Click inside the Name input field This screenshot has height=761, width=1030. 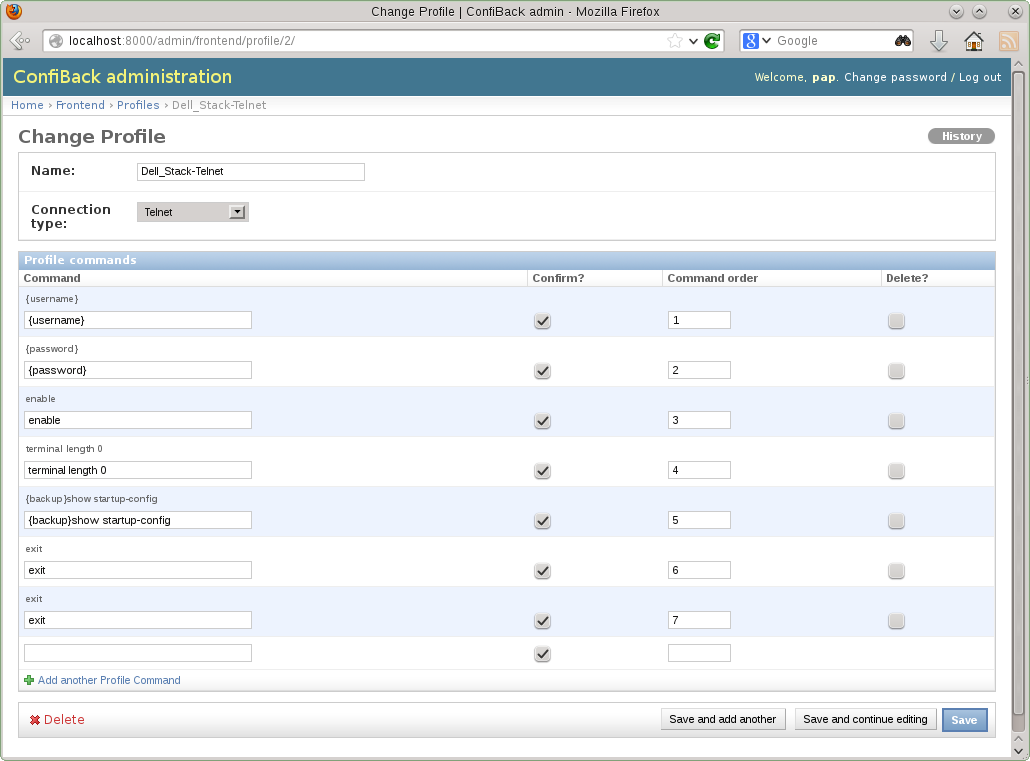click(250, 171)
